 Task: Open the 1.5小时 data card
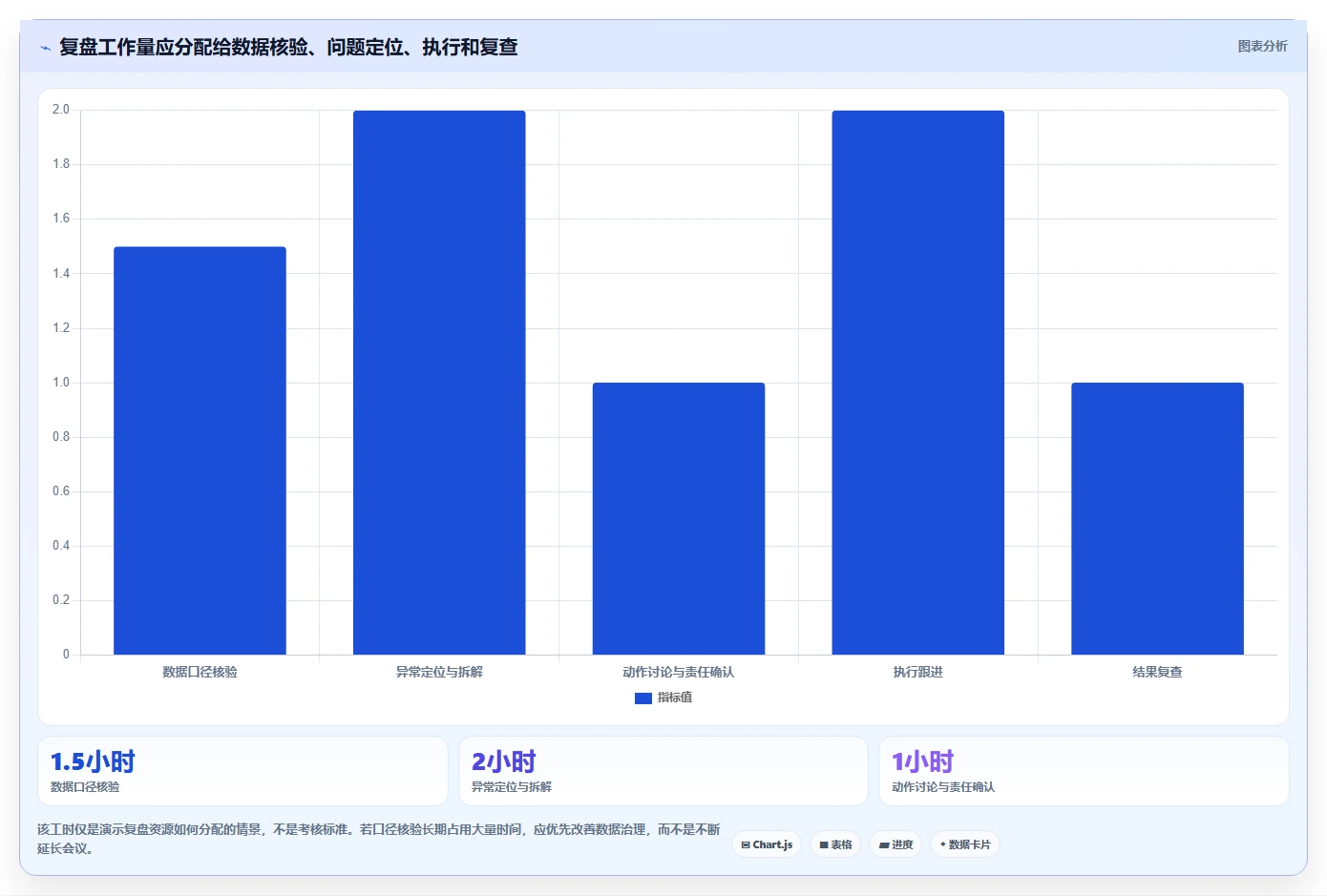[242, 771]
